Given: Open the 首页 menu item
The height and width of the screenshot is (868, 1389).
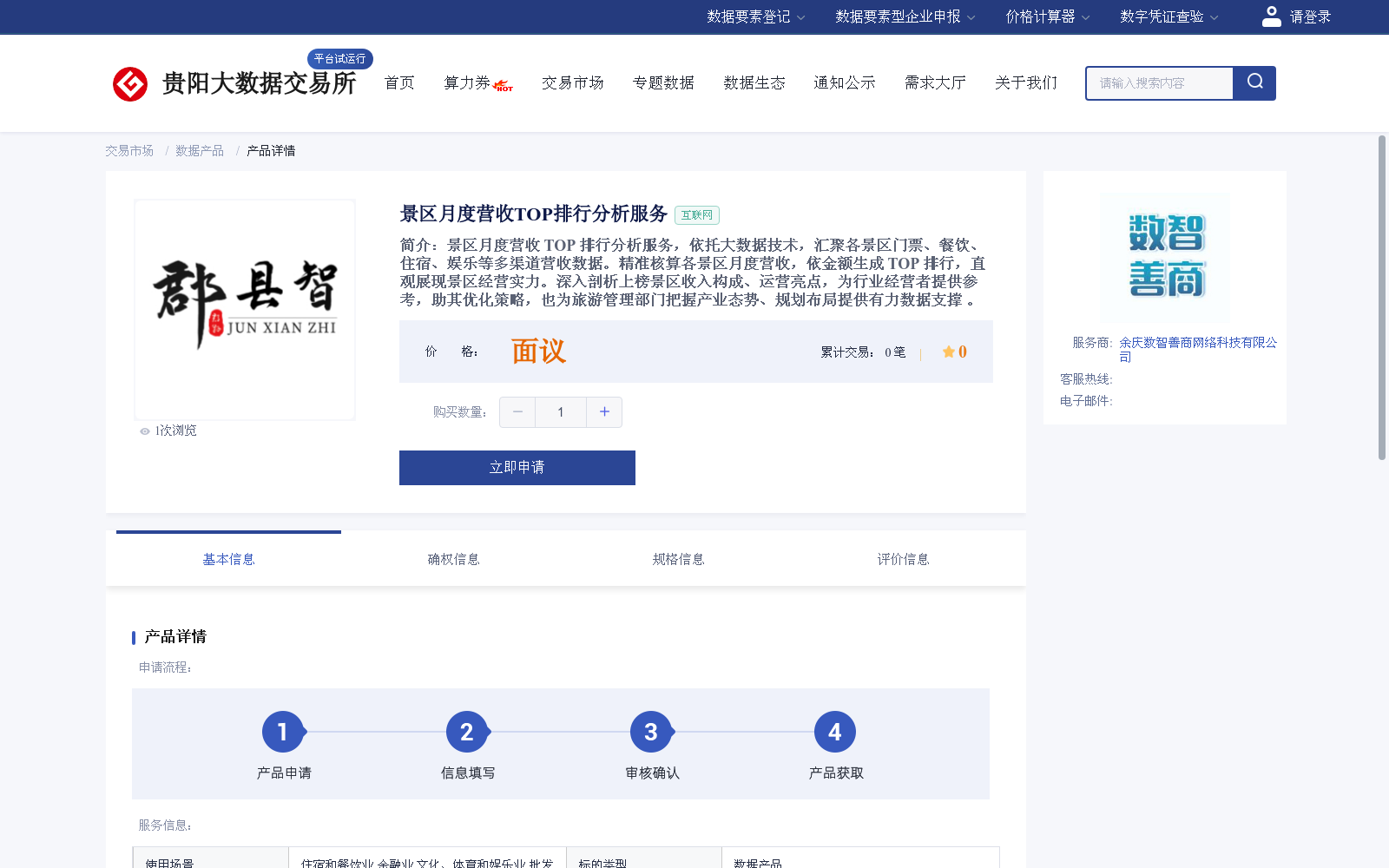Looking at the screenshot, I should pos(399,82).
